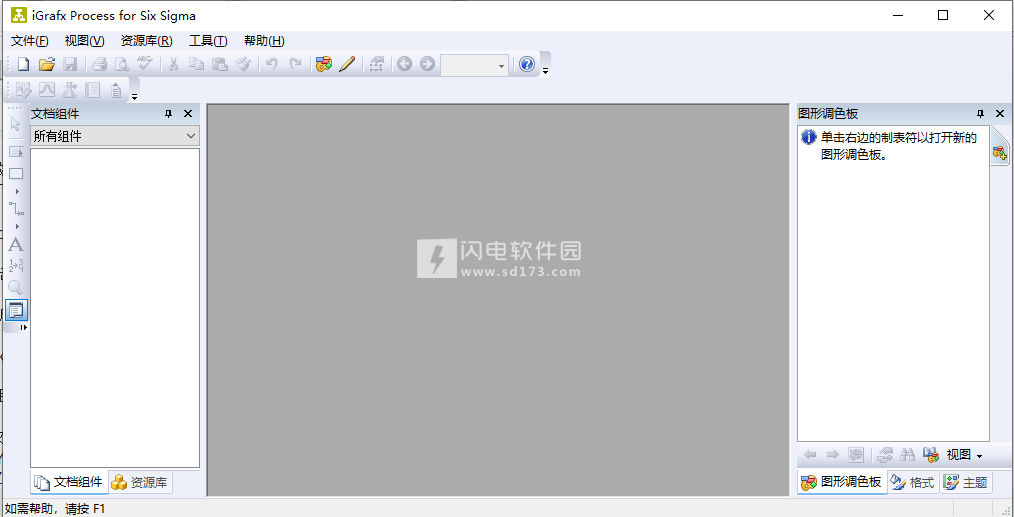This screenshot has height=517, width=1014.
Task: Toggle the shape palette toolbar icon
Action: (323, 64)
